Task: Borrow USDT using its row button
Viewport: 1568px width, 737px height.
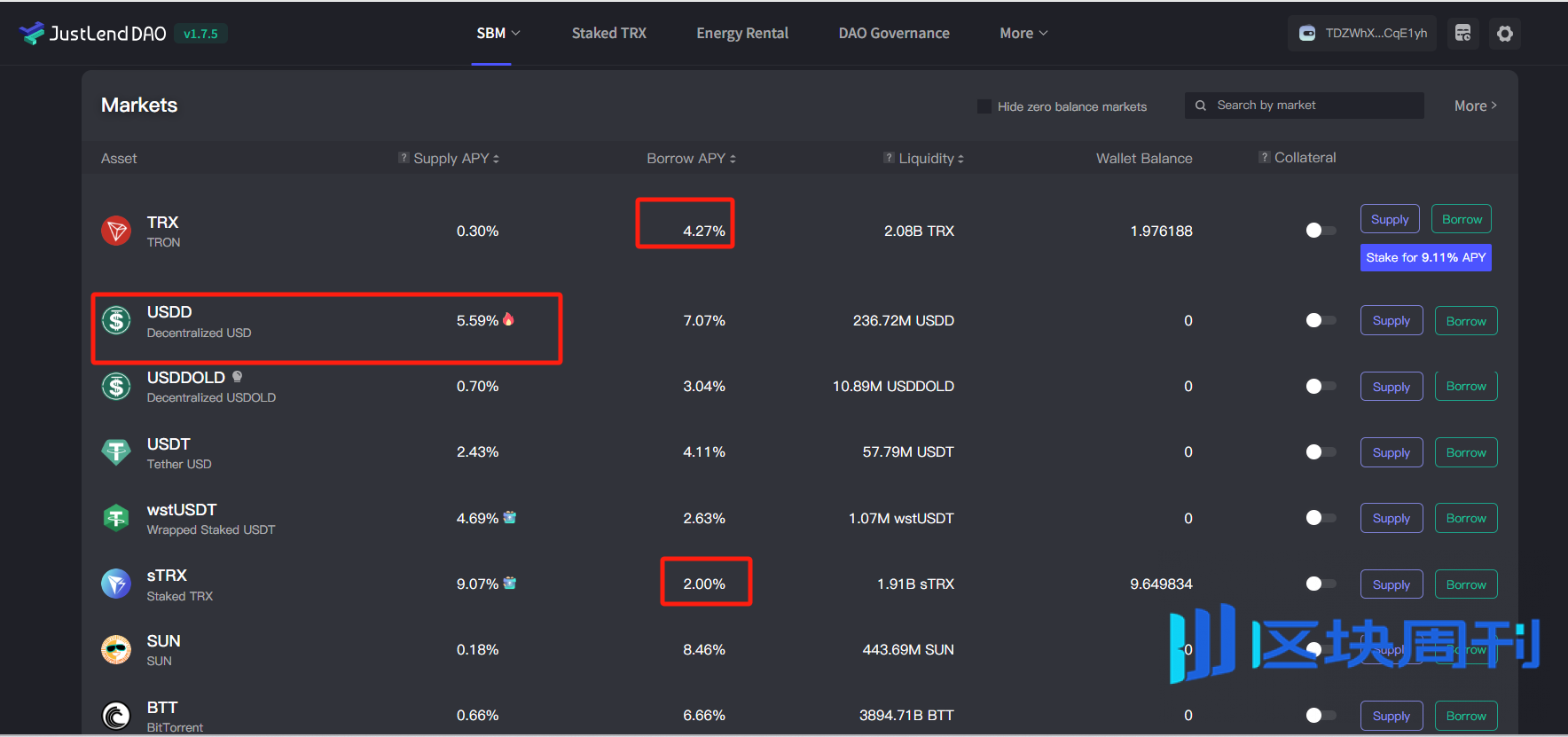Action: tap(1466, 452)
